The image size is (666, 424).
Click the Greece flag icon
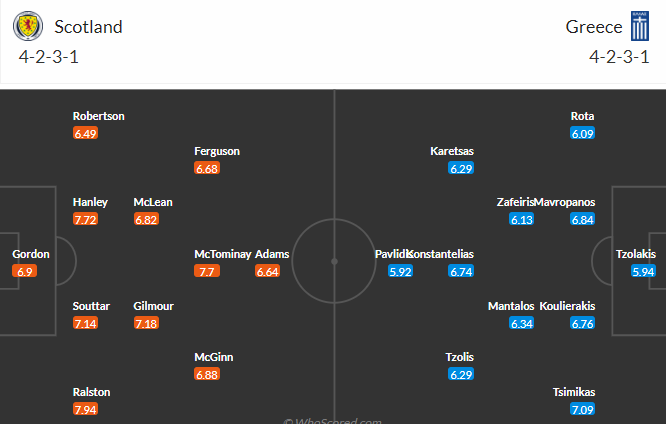coord(640,26)
